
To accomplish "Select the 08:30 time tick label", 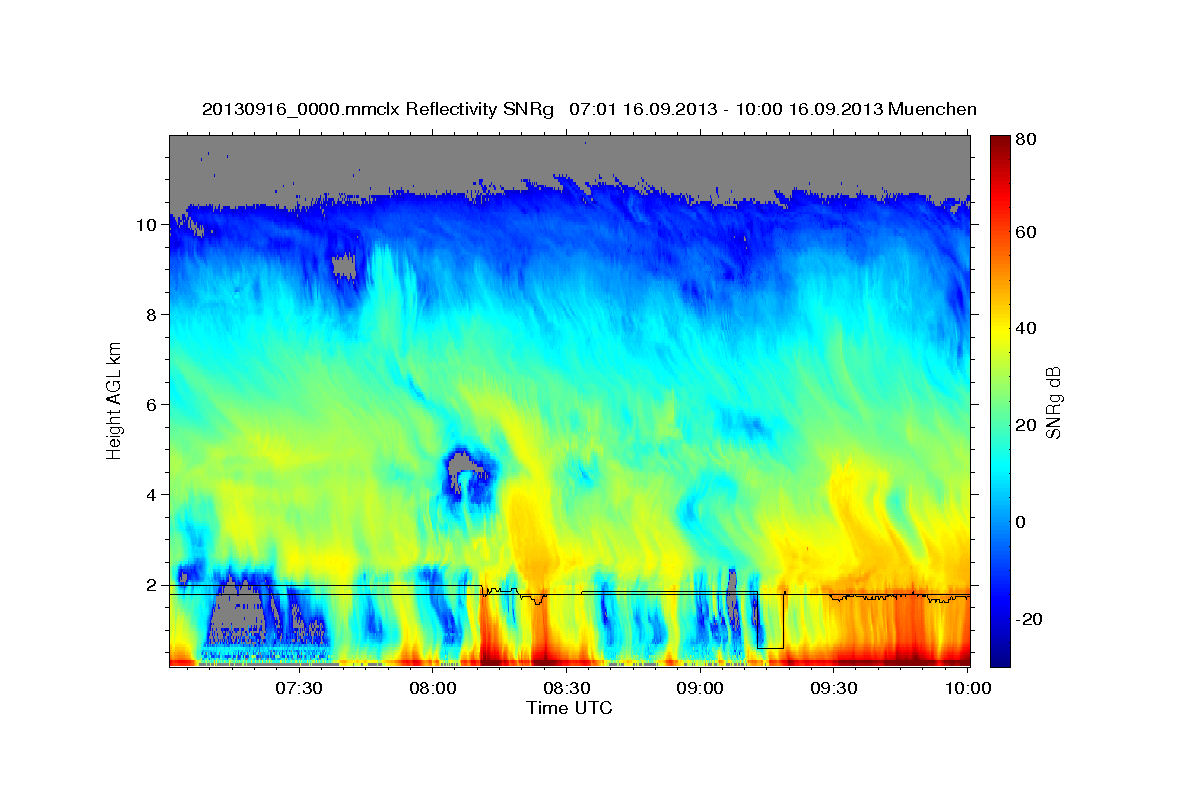I will coord(566,688).
